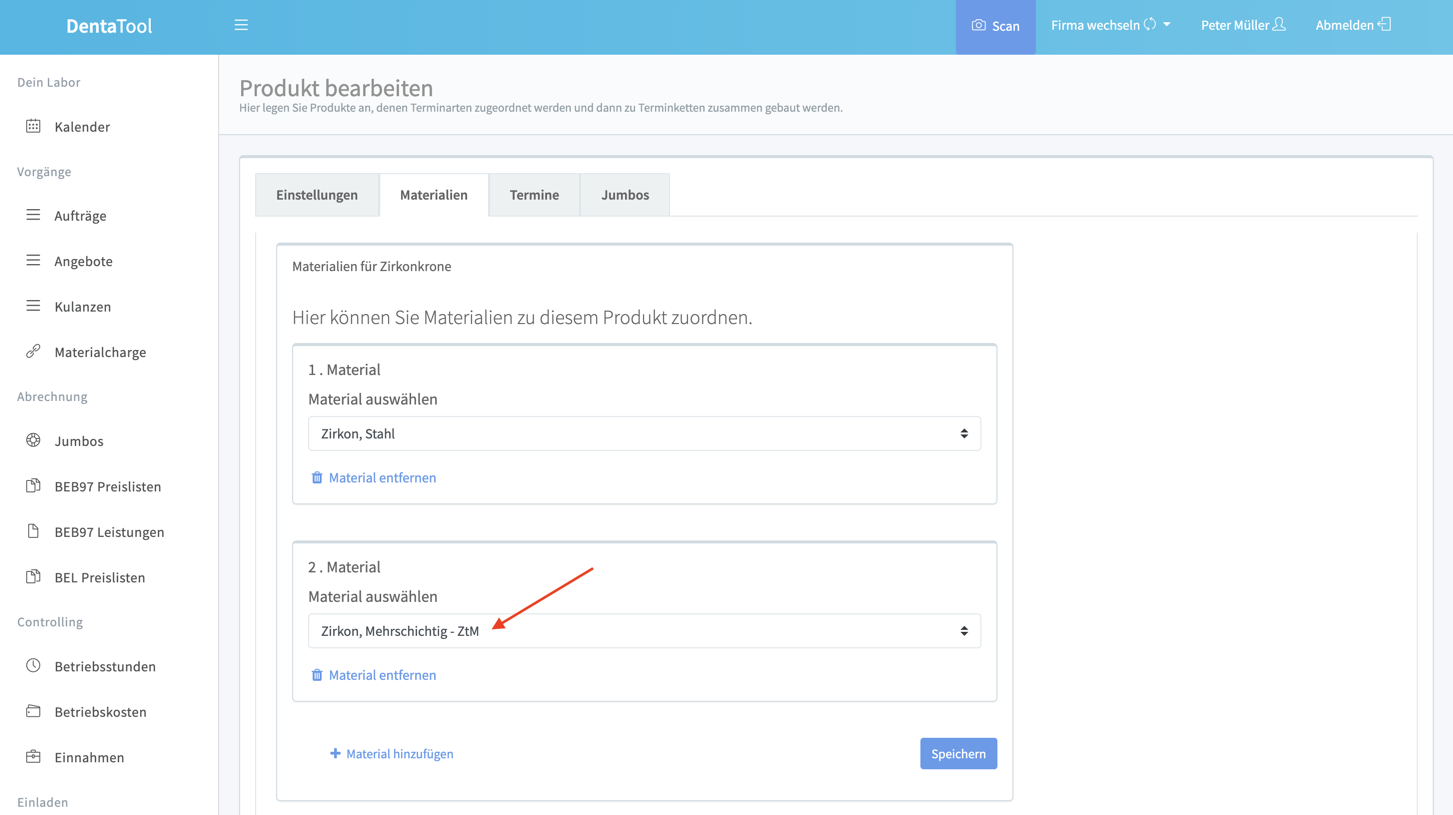Open the first material dropdown Zirkon, Stahl
The width and height of the screenshot is (1453, 815).
tap(644, 434)
